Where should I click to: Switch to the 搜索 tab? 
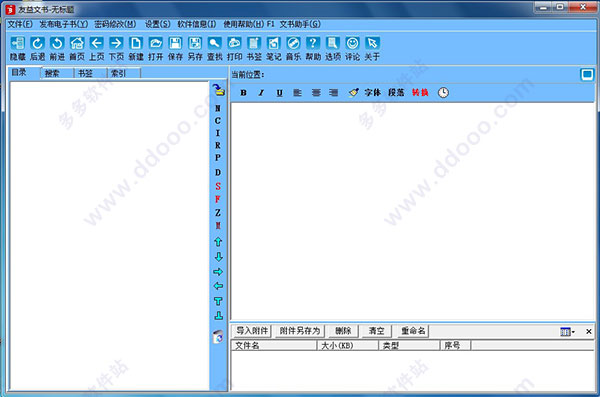pos(57,73)
